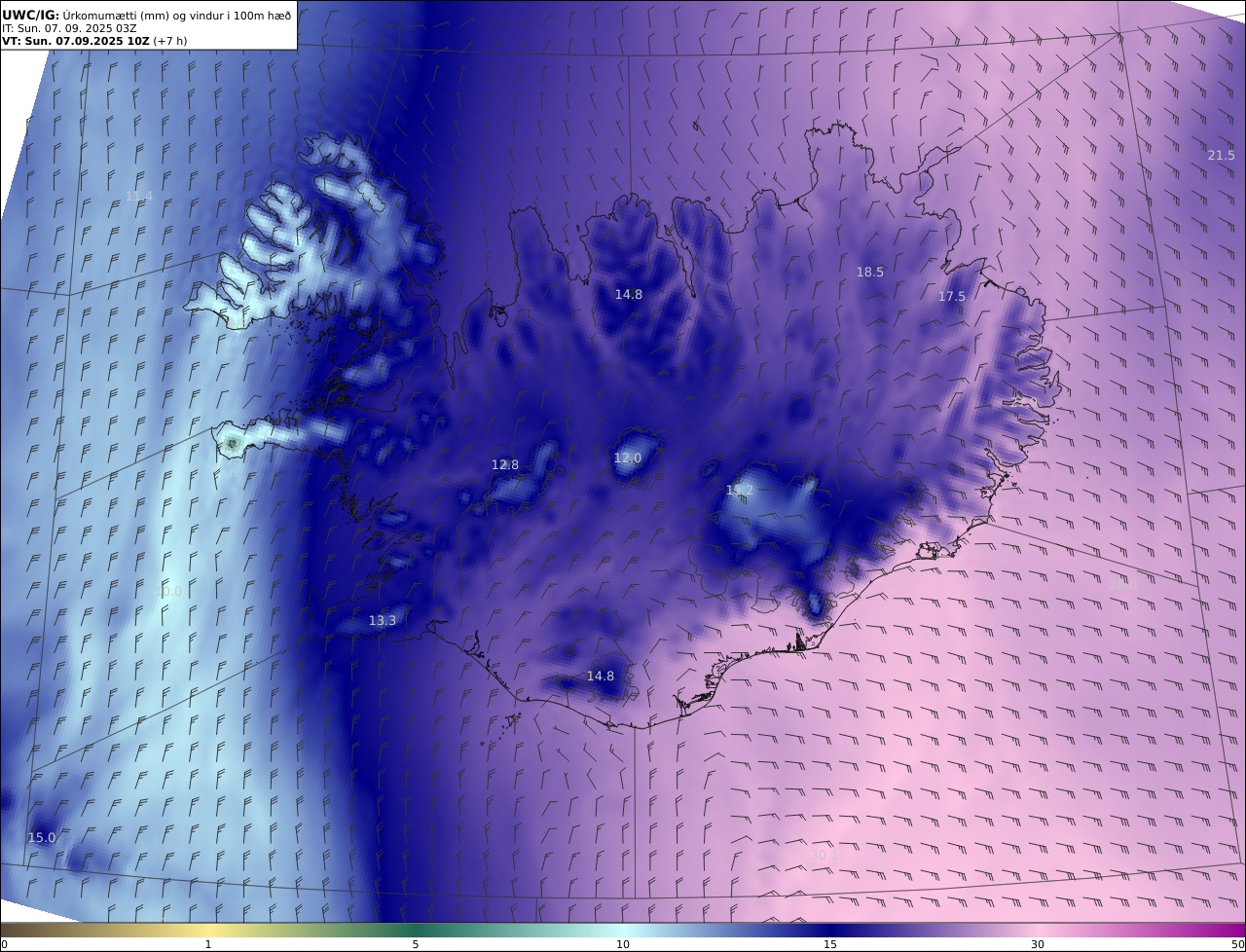Click the 11.2 value label on the glacier
1246x952 pixels.
click(x=740, y=491)
